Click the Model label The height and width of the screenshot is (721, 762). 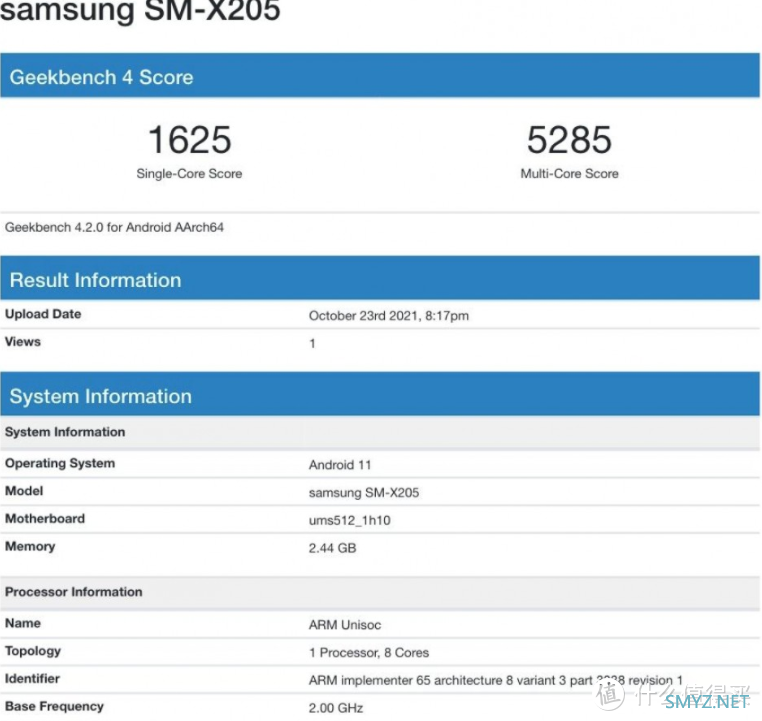(x=24, y=491)
